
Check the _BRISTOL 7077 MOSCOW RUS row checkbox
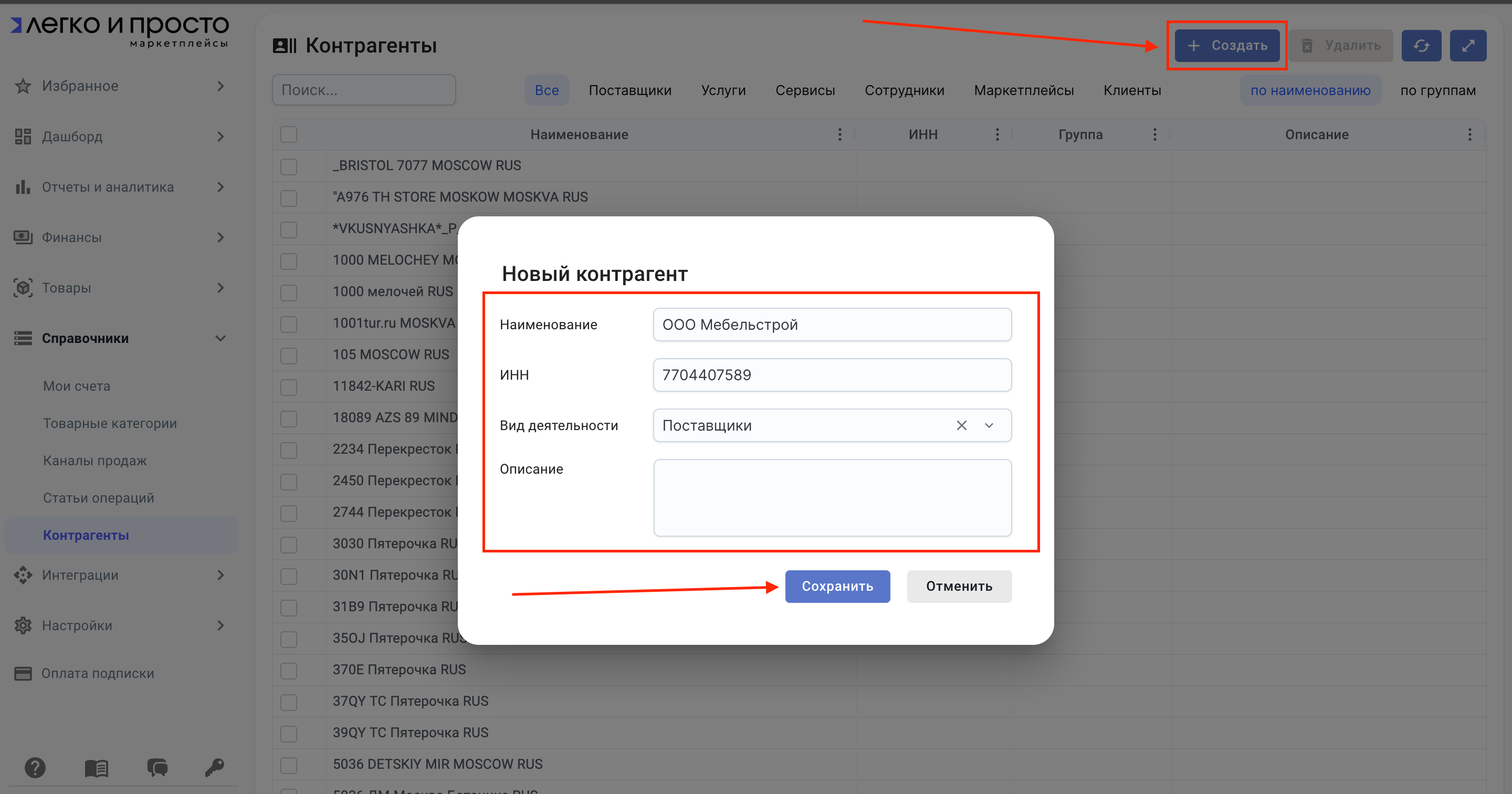coord(288,166)
